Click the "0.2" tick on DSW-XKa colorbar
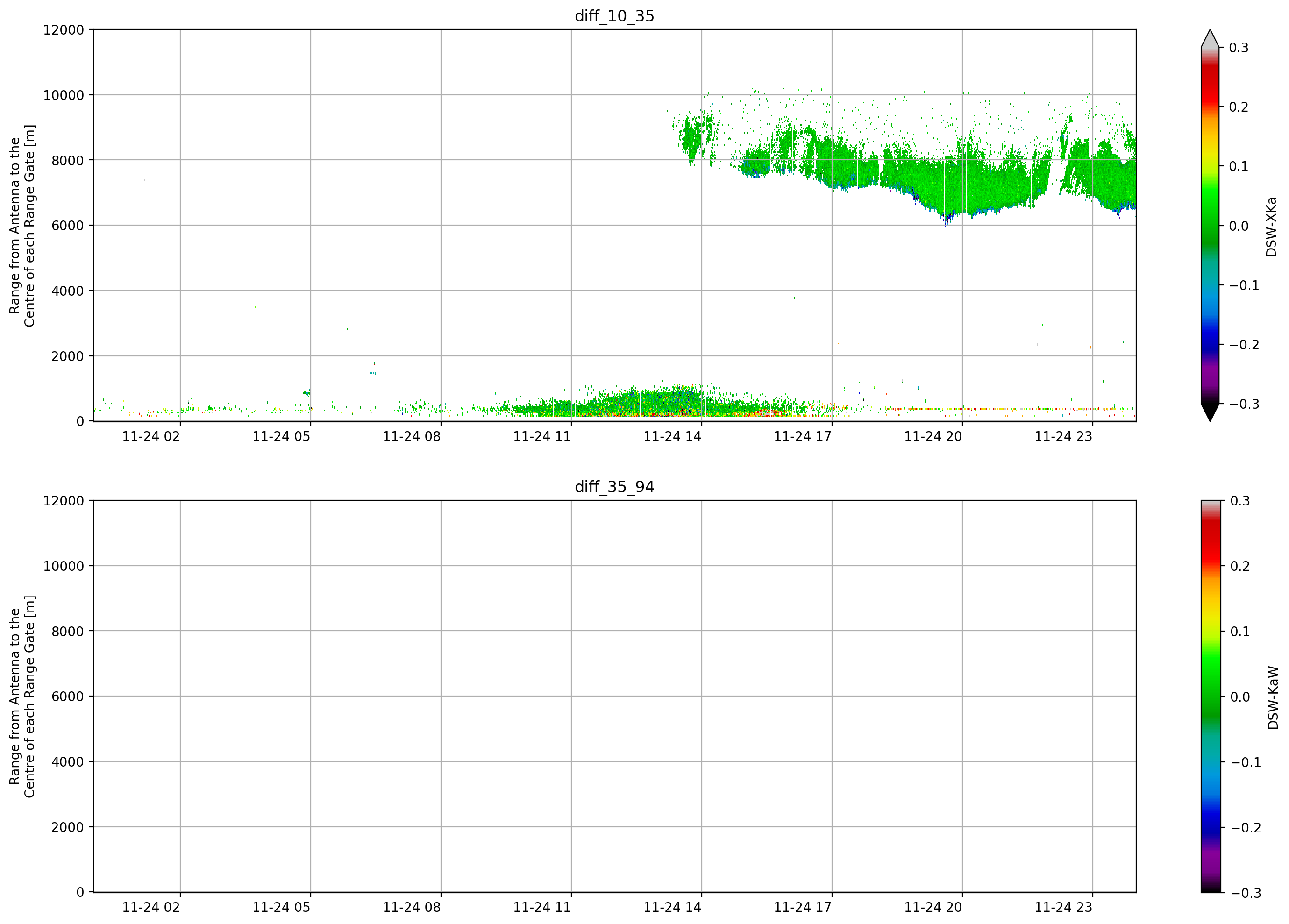The height and width of the screenshot is (924, 1289). click(x=1239, y=107)
